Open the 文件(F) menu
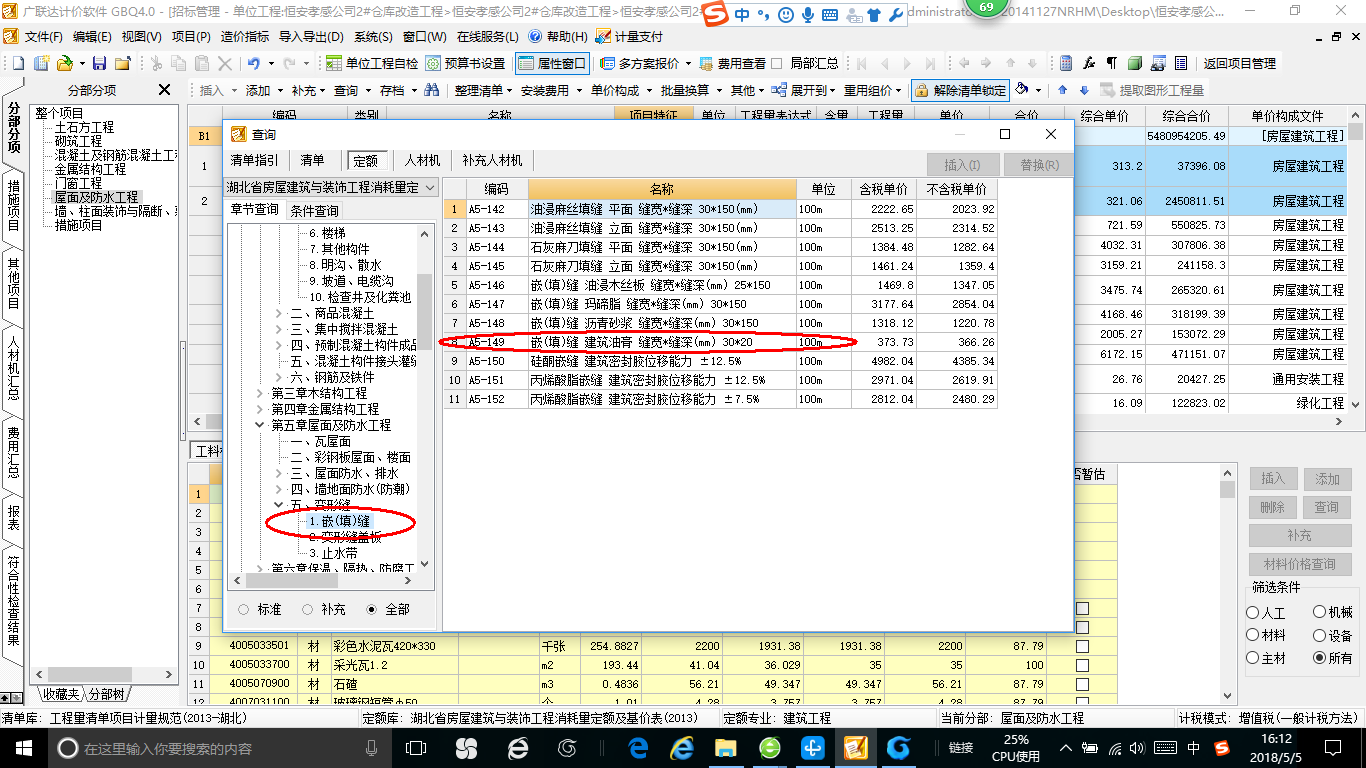 [x=43, y=36]
